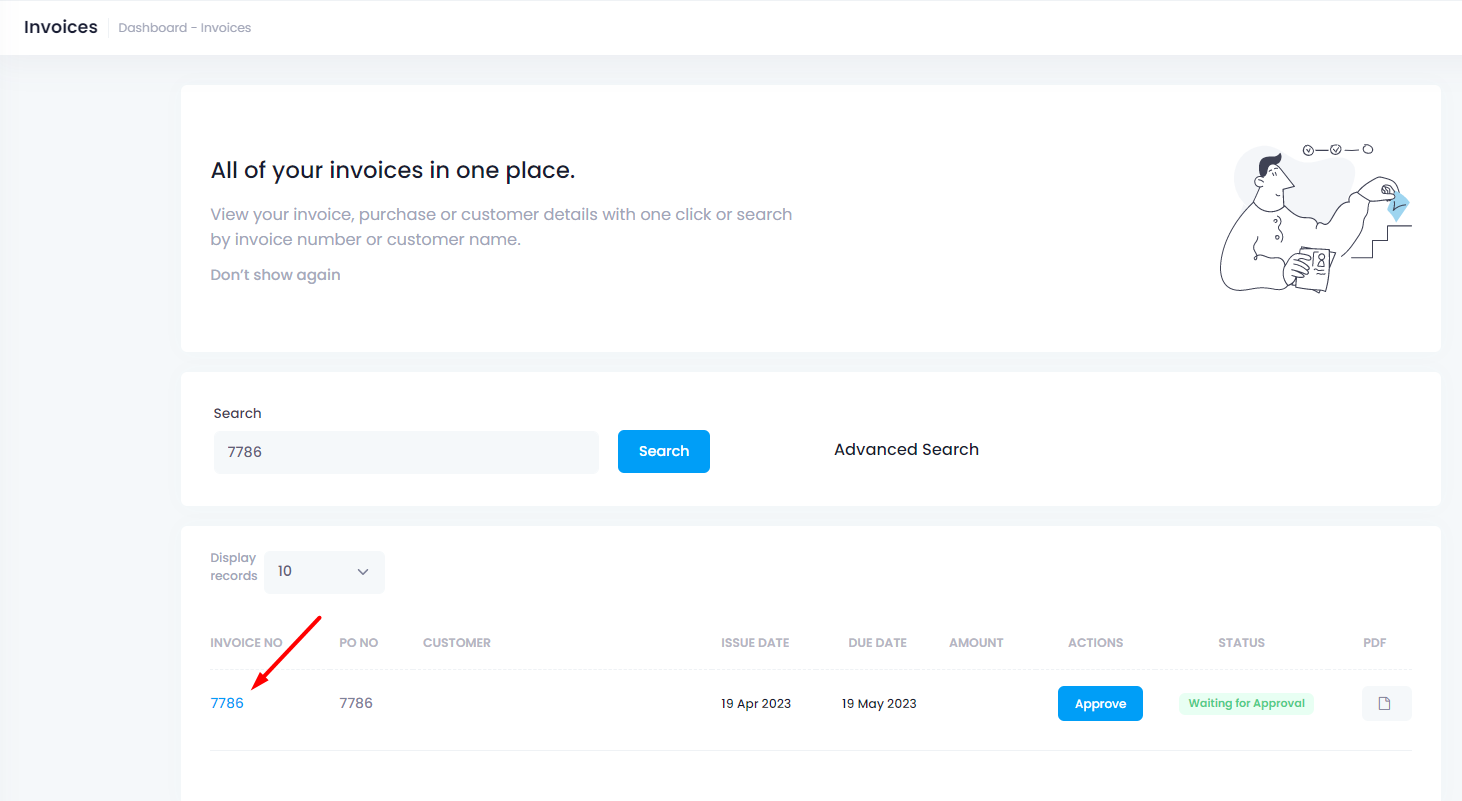Open Advanced Search
This screenshot has width=1462, height=801.
[x=906, y=450]
